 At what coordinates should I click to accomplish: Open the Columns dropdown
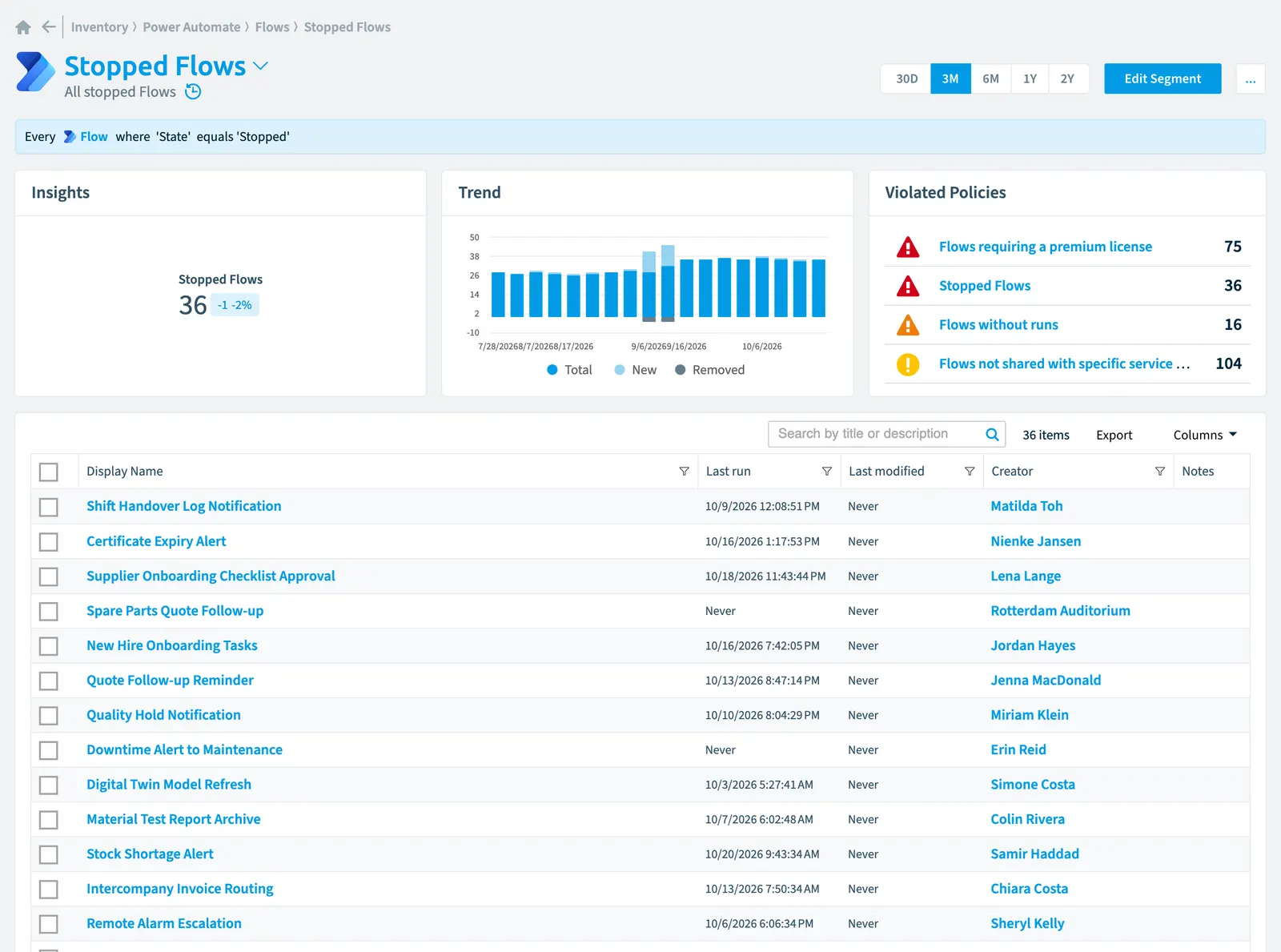click(x=1205, y=435)
